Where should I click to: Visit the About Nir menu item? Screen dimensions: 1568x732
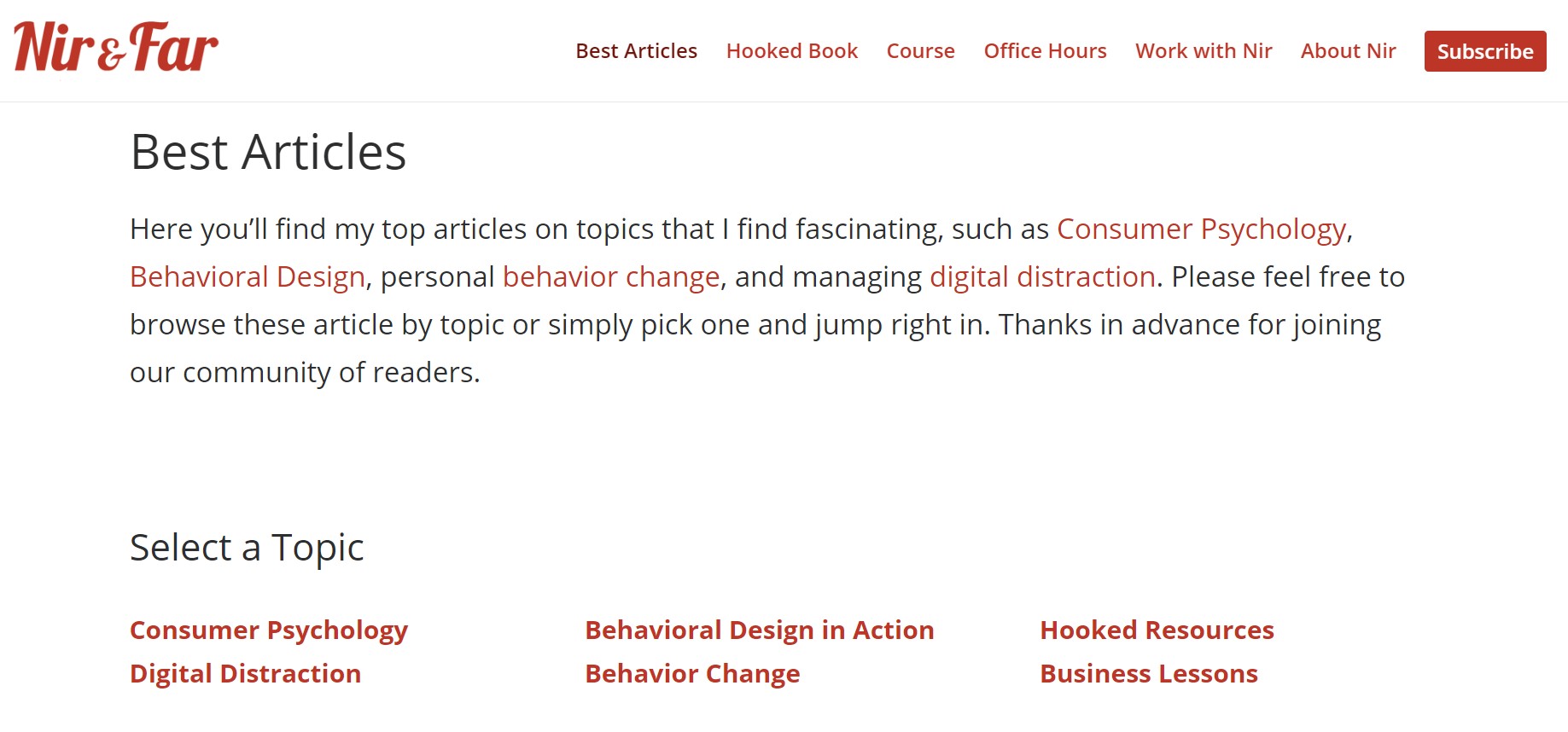pos(1348,51)
